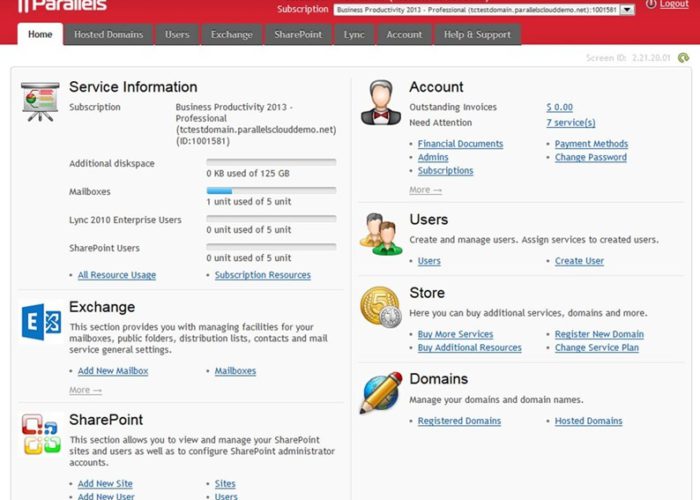Image resolution: width=700 pixels, height=500 pixels.
Task: Open the Users link in Users section
Action: [429, 261]
